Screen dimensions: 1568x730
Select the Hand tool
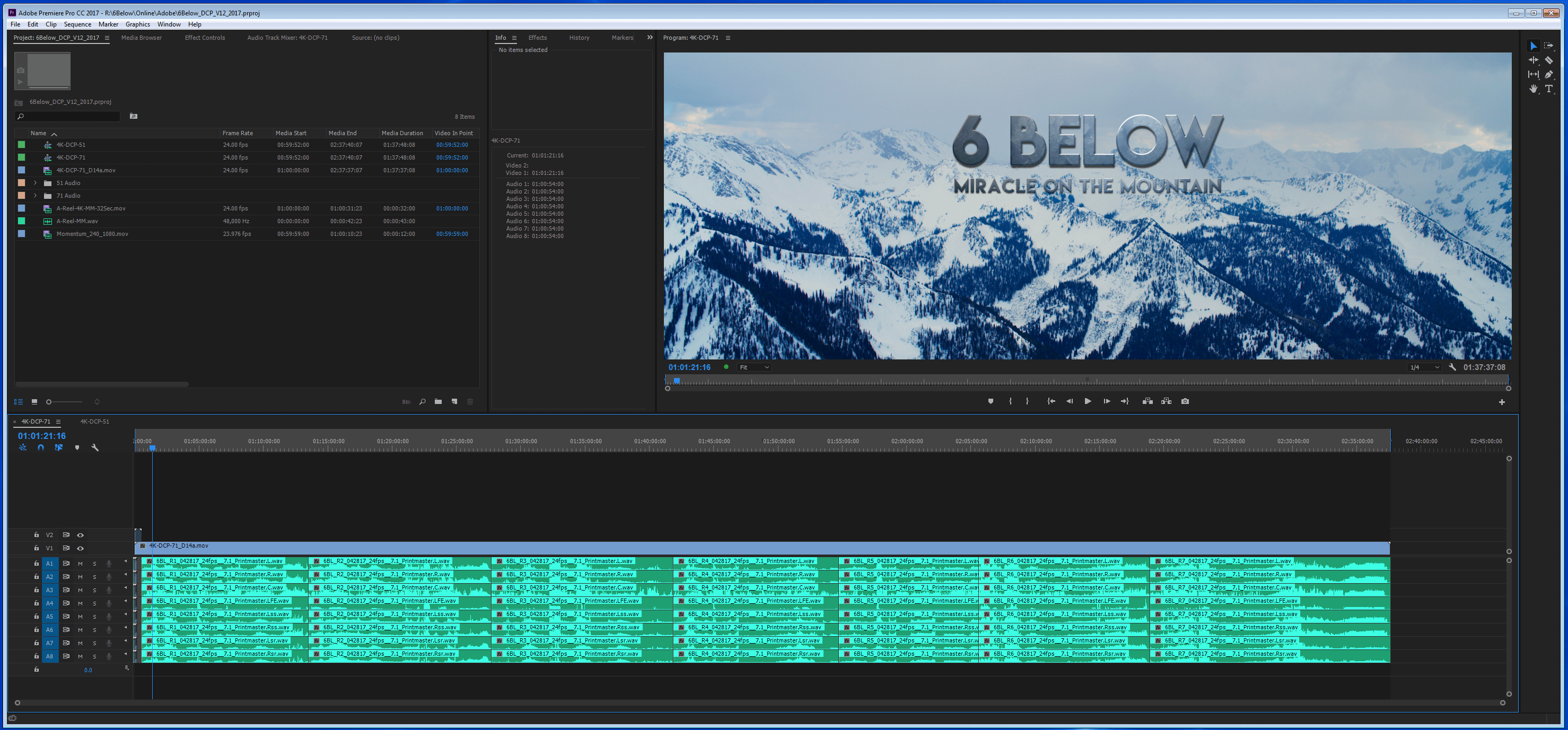(1534, 89)
